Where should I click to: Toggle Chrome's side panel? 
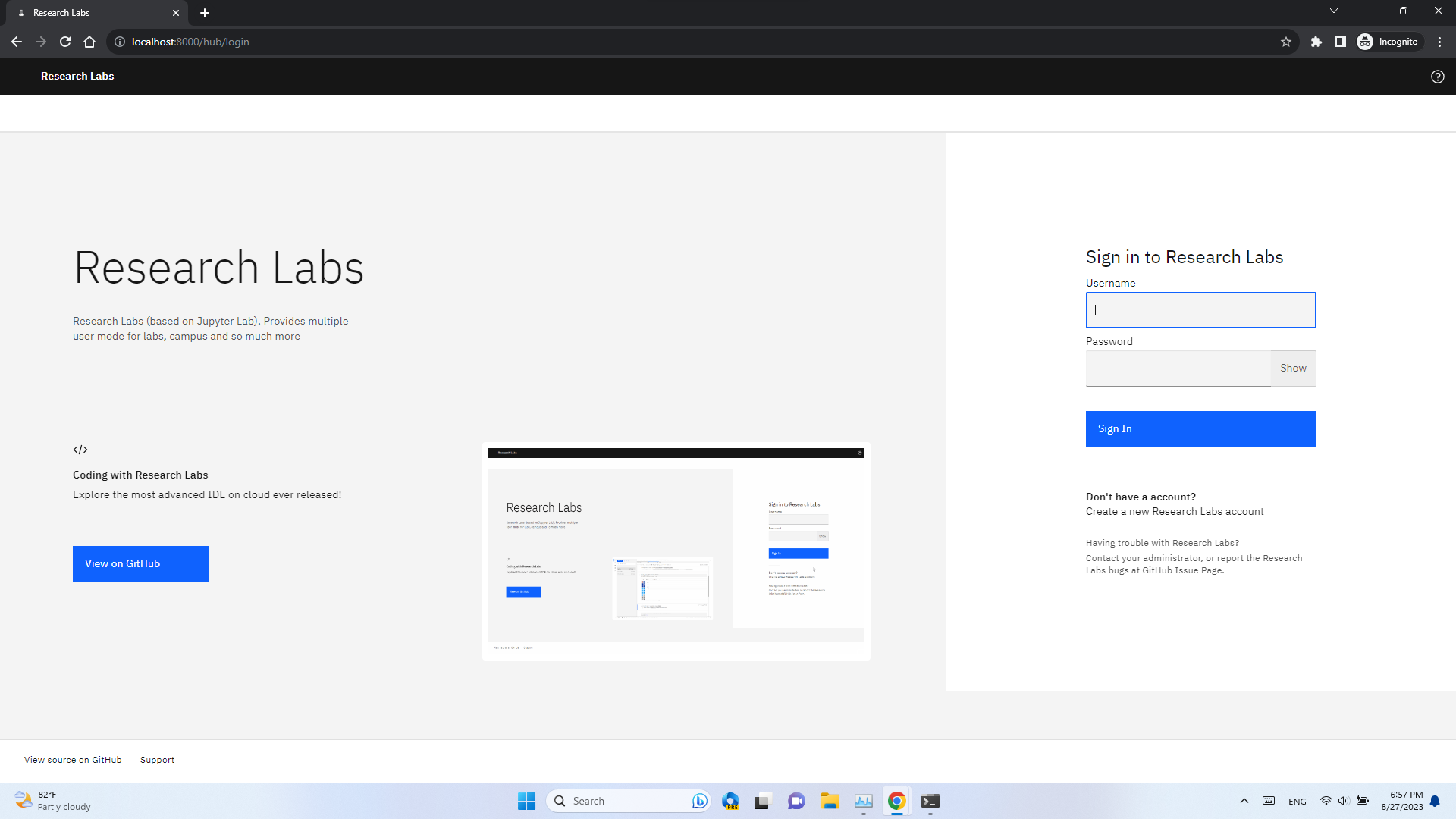[x=1341, y=42]
